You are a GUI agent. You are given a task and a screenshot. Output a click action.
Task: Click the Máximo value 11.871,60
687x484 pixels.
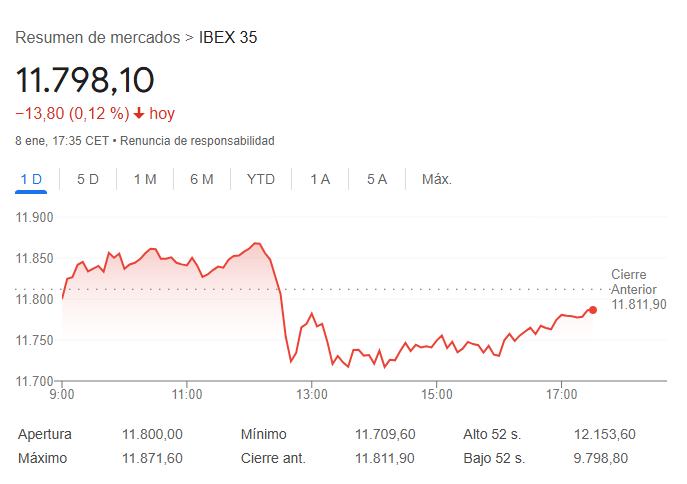click(x=152, y=458)
